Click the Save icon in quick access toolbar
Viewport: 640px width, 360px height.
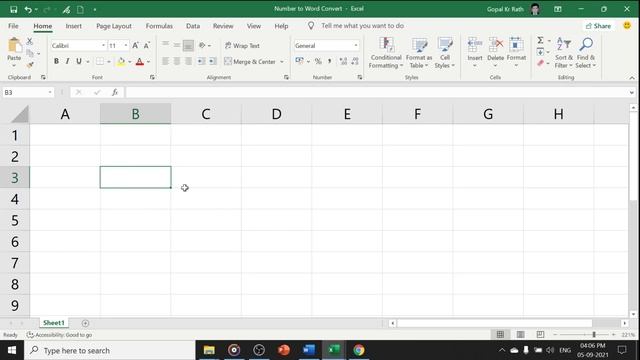[x=13, y=9]
